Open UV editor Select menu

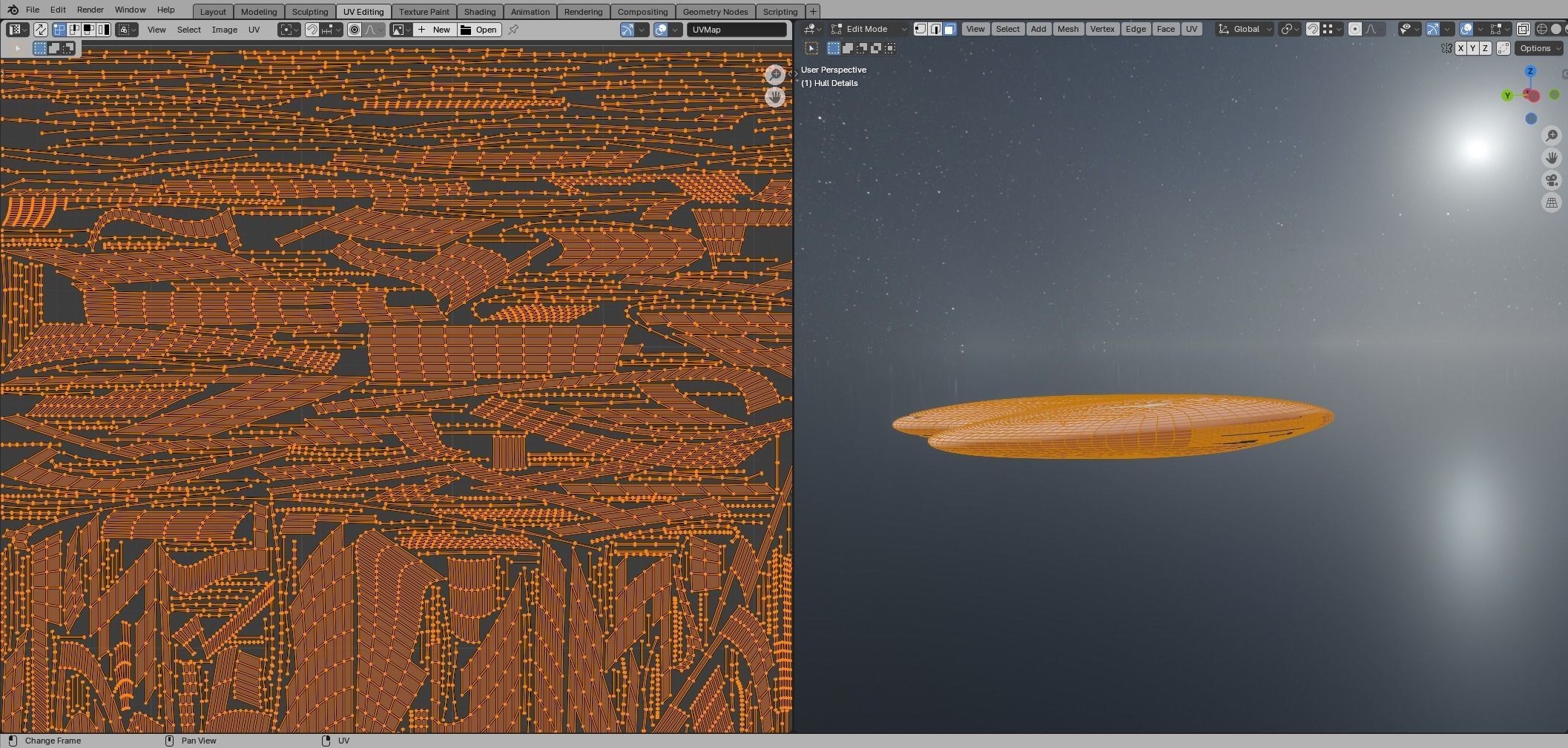coord(189,30)
